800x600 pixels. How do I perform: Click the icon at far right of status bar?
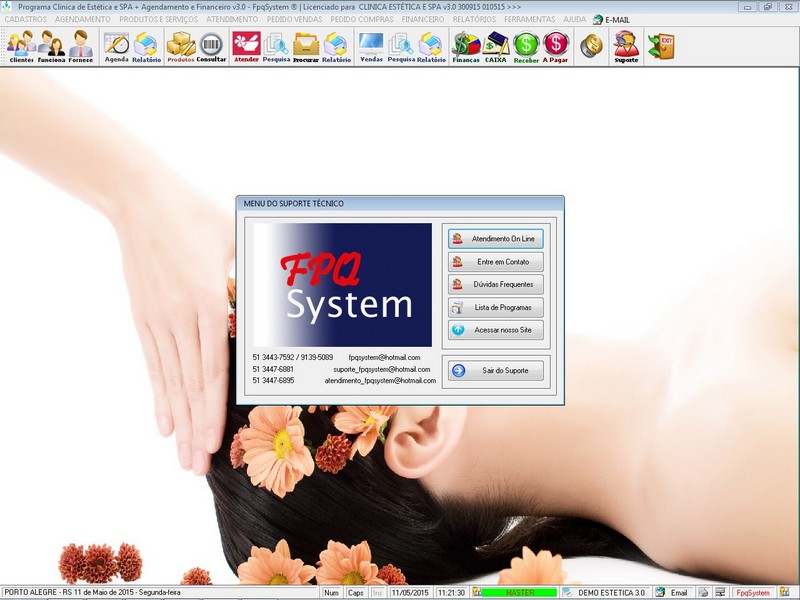[x=785, y=592]
